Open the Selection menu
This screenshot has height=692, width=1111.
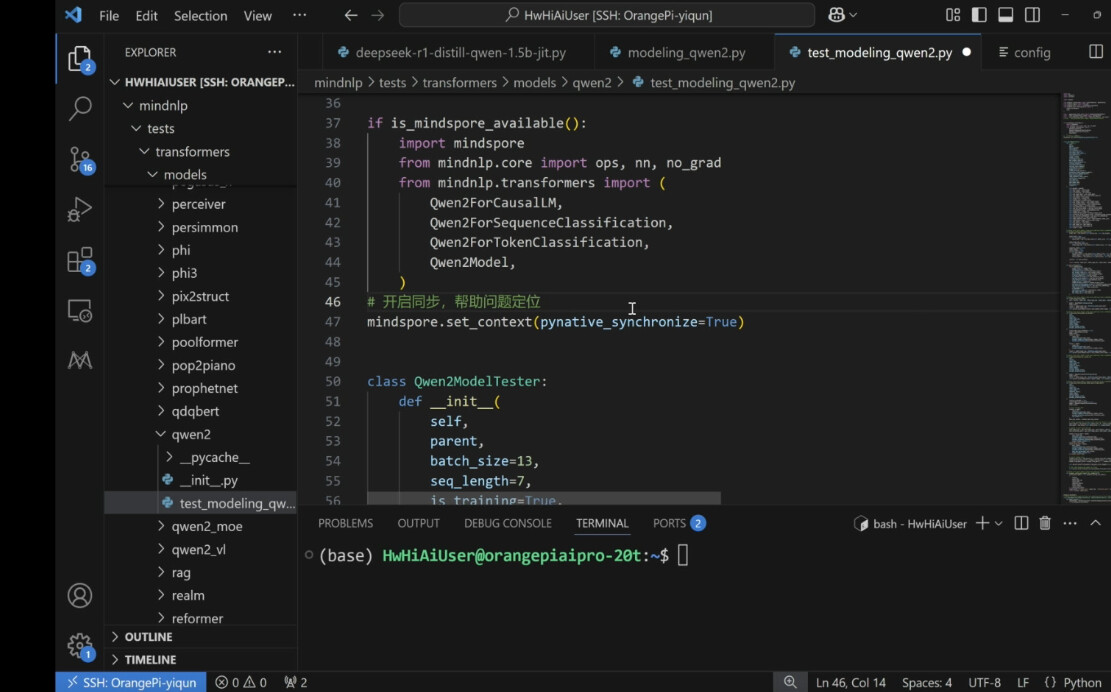(x=200, y=16)
